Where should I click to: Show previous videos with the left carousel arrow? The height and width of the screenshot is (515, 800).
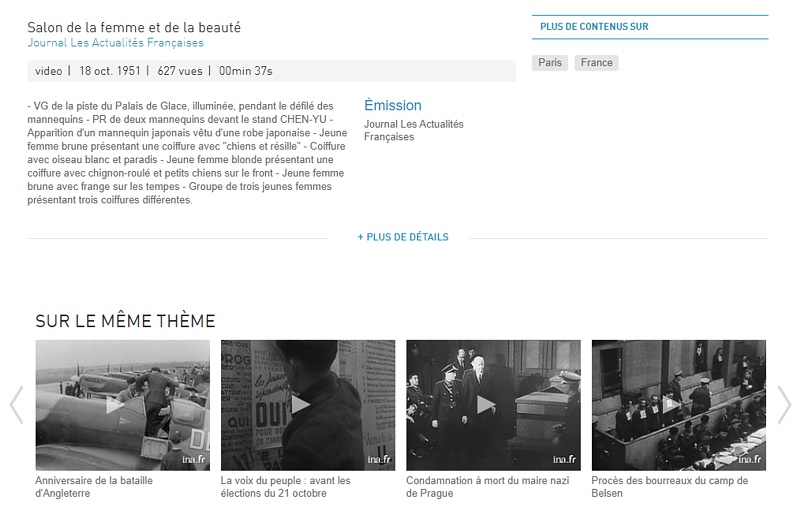tap(16, 405)
